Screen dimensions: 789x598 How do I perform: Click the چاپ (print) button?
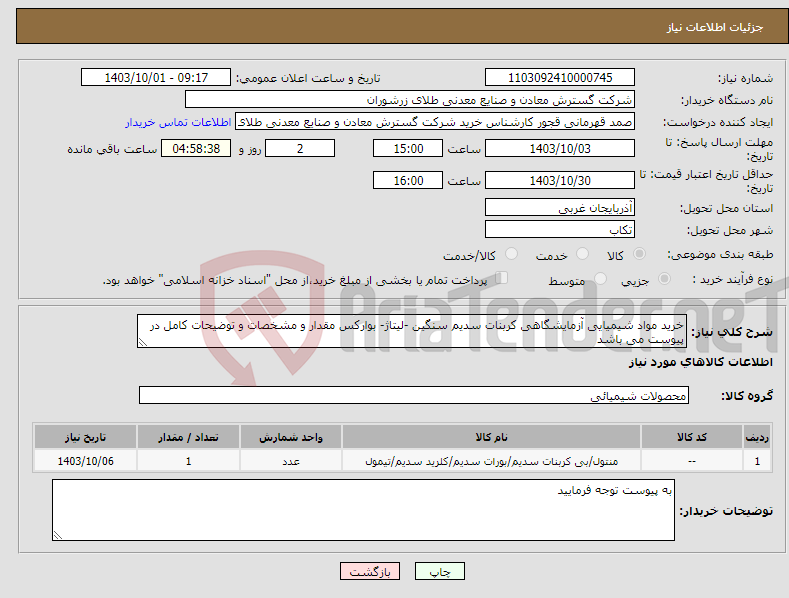pos(439,571)
